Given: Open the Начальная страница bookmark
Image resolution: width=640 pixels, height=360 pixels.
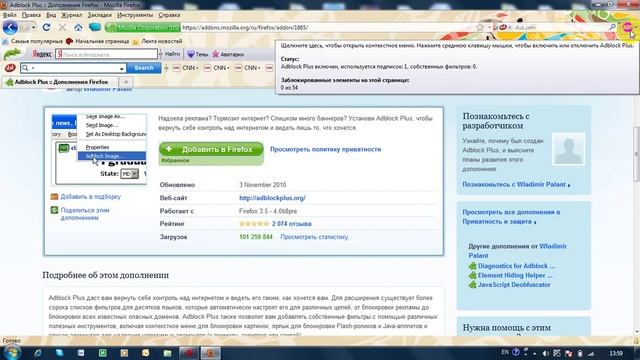Looking at the screenshot, I should [x=98, y=41].
